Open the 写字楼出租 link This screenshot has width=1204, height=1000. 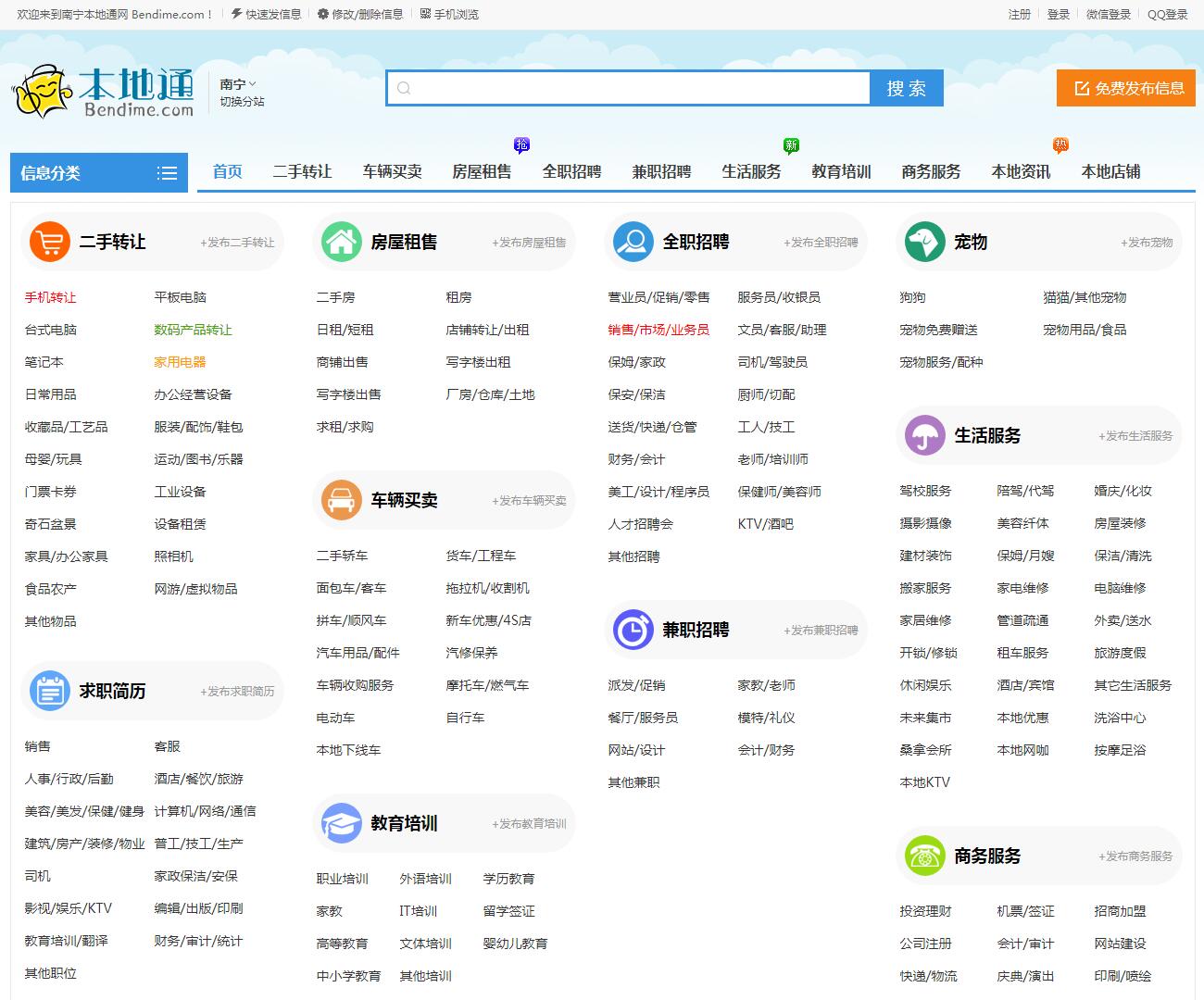coord(478,362)
